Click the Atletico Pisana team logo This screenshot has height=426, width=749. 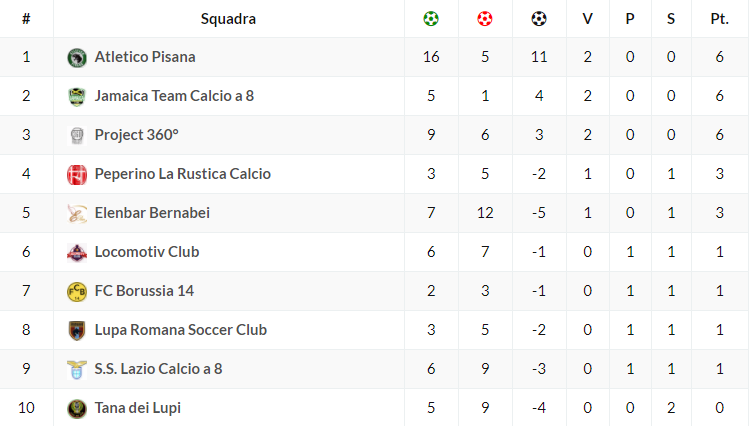click(77, 57)
